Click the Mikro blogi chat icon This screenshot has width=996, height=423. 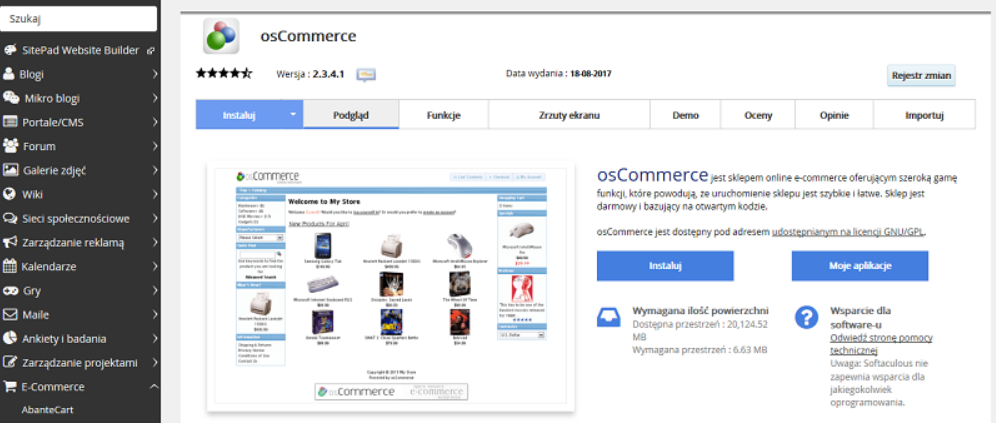pyautogui.click(x=11, y=98)
